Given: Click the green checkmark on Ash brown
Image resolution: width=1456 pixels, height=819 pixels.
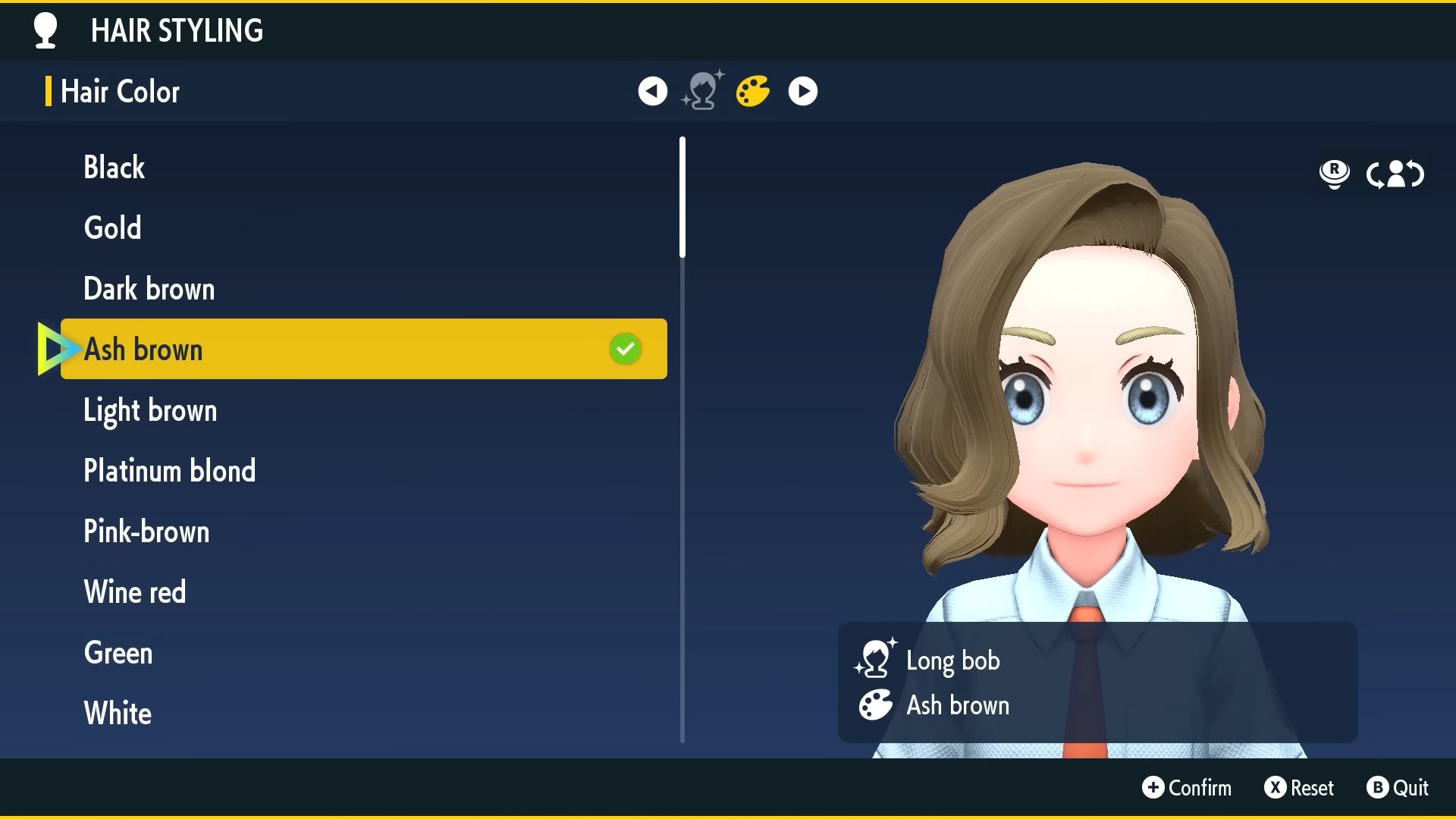Looking at the screenshot, I should 625,349.
